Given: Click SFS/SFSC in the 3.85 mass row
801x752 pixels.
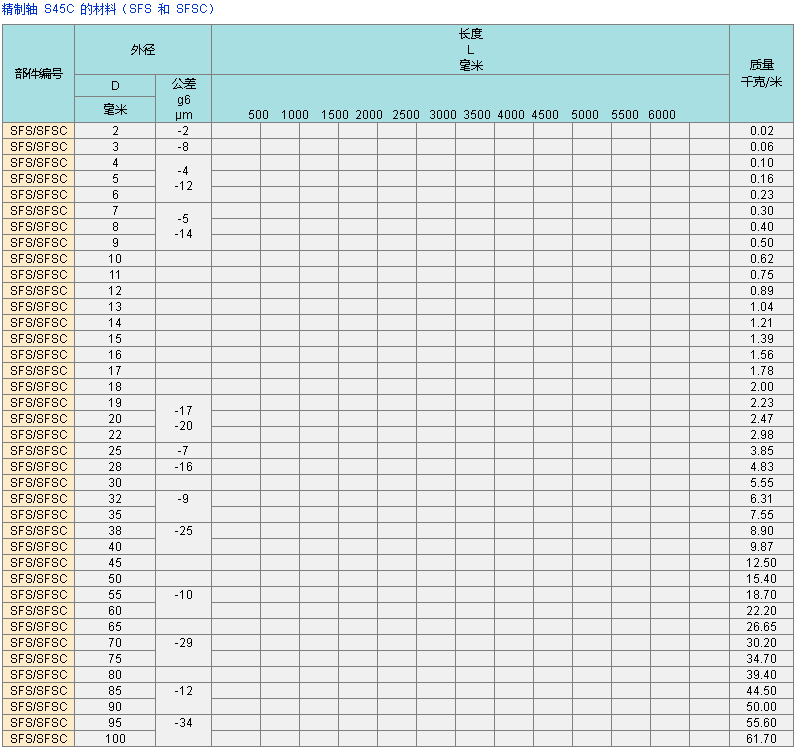Looking at the screenshot, I should pos(39,451).
